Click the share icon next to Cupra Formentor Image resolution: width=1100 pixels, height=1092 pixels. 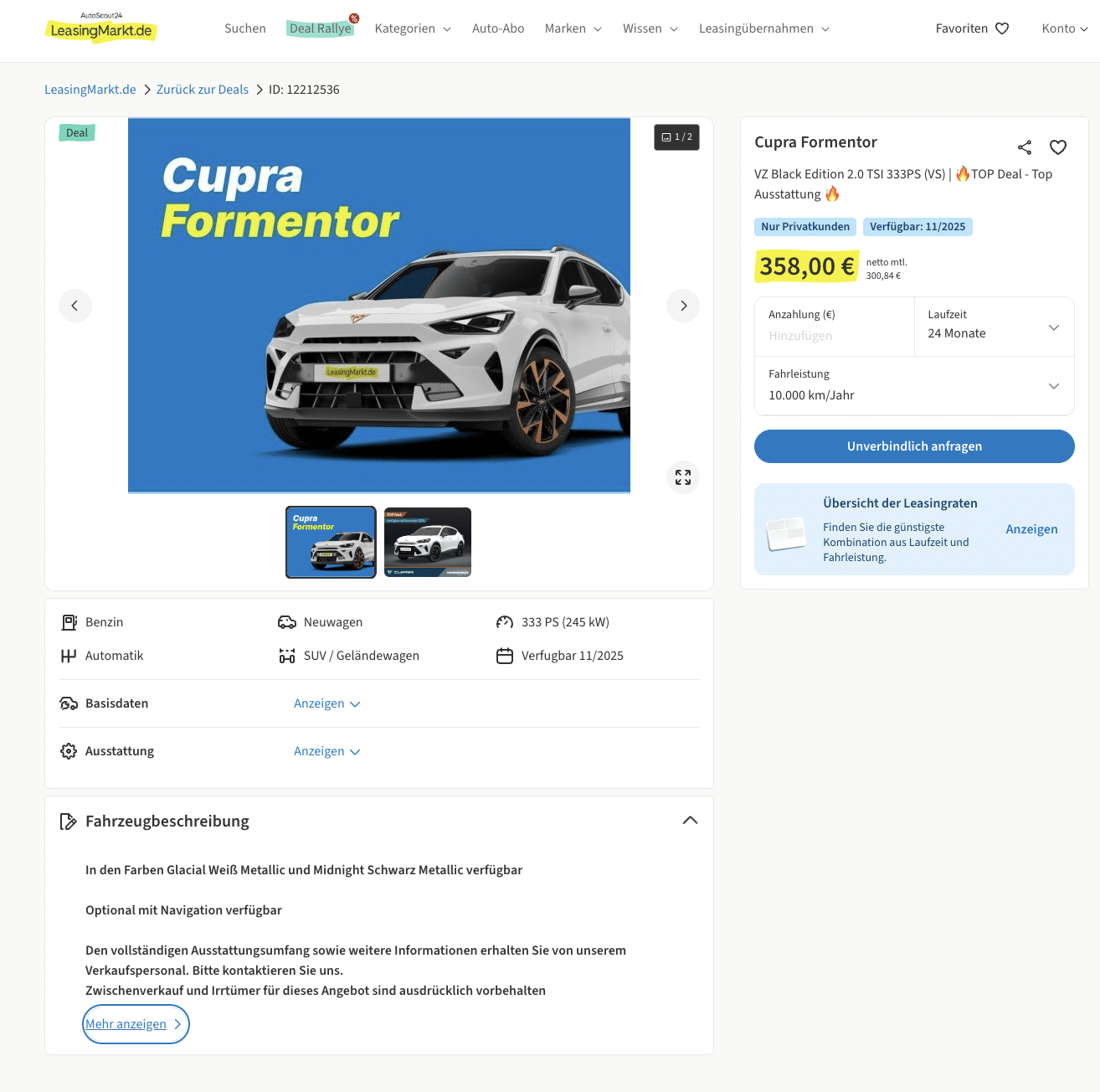[1025, 147]
